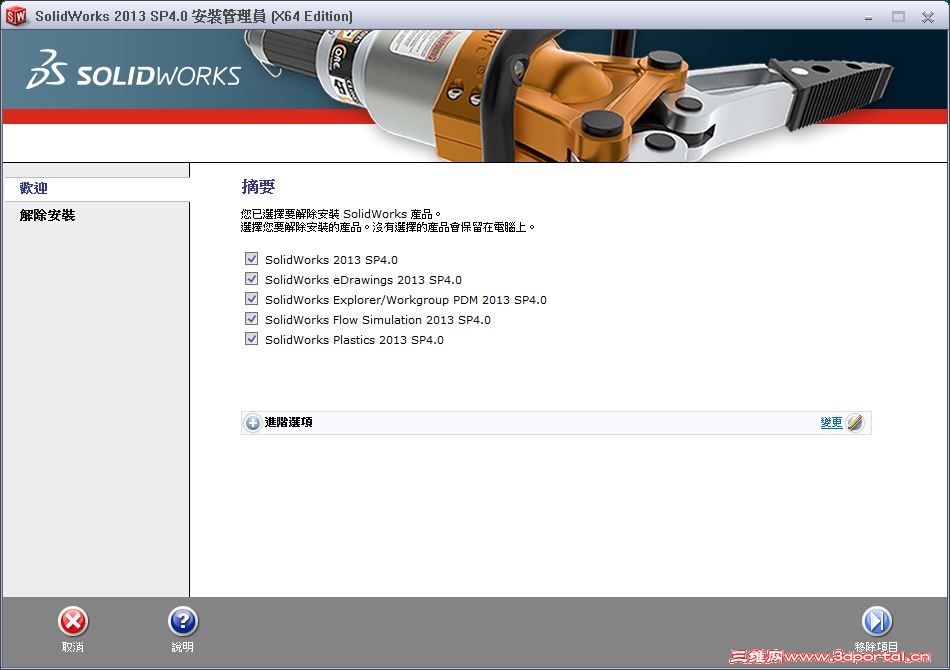Open help via the question mark icon
The width and height of the screenshot is (950, 670).
(183, 622)
